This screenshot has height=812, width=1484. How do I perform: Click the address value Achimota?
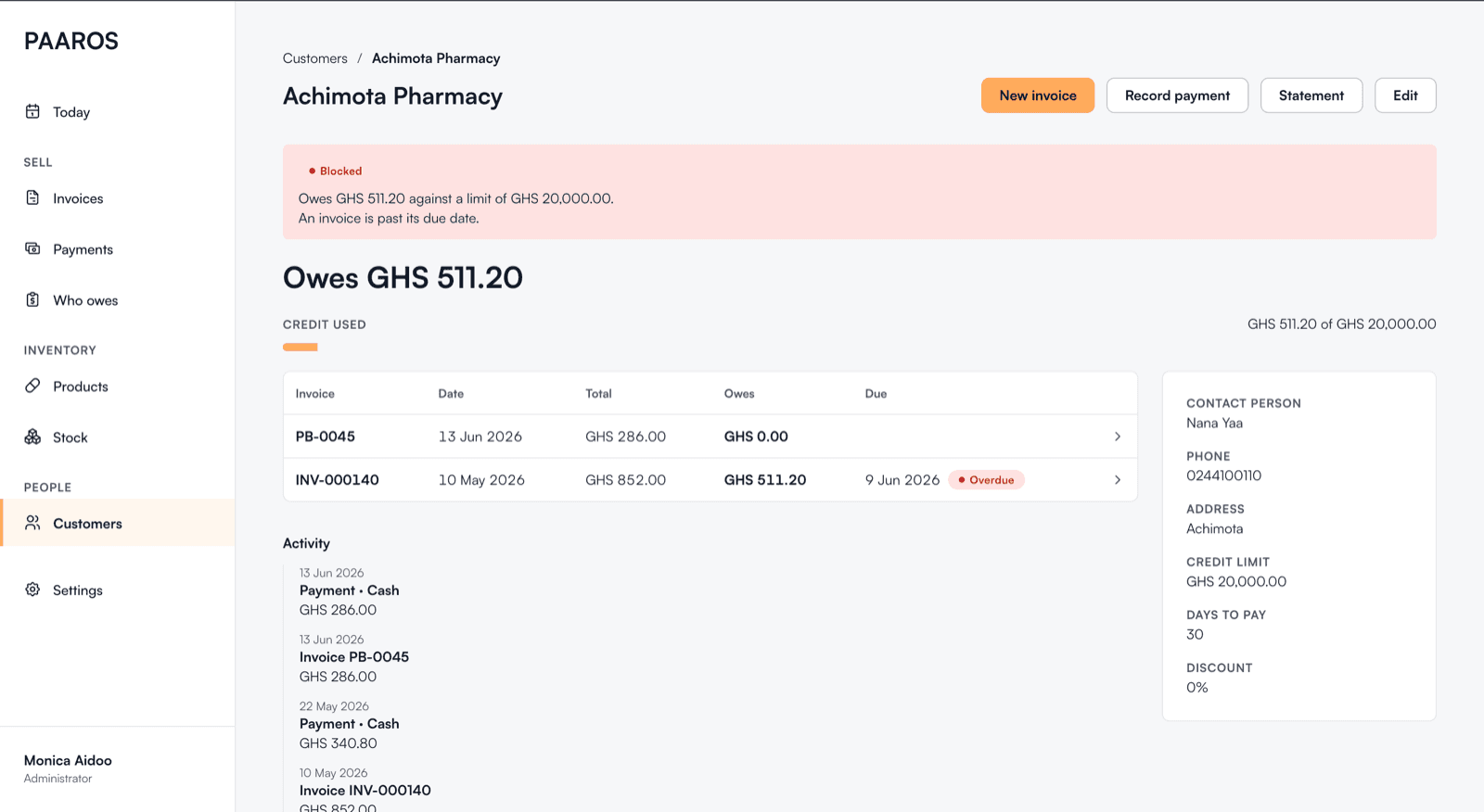[x=1214, y=528]
